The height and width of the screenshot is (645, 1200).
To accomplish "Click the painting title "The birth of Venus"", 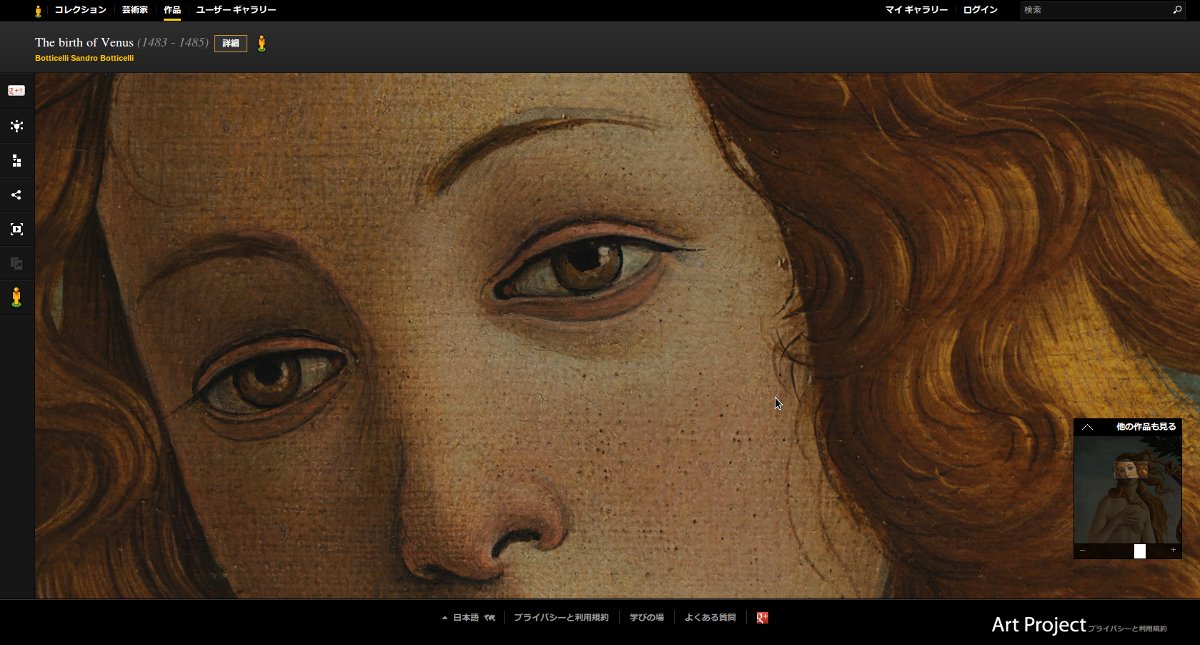I will coord(84,43).
